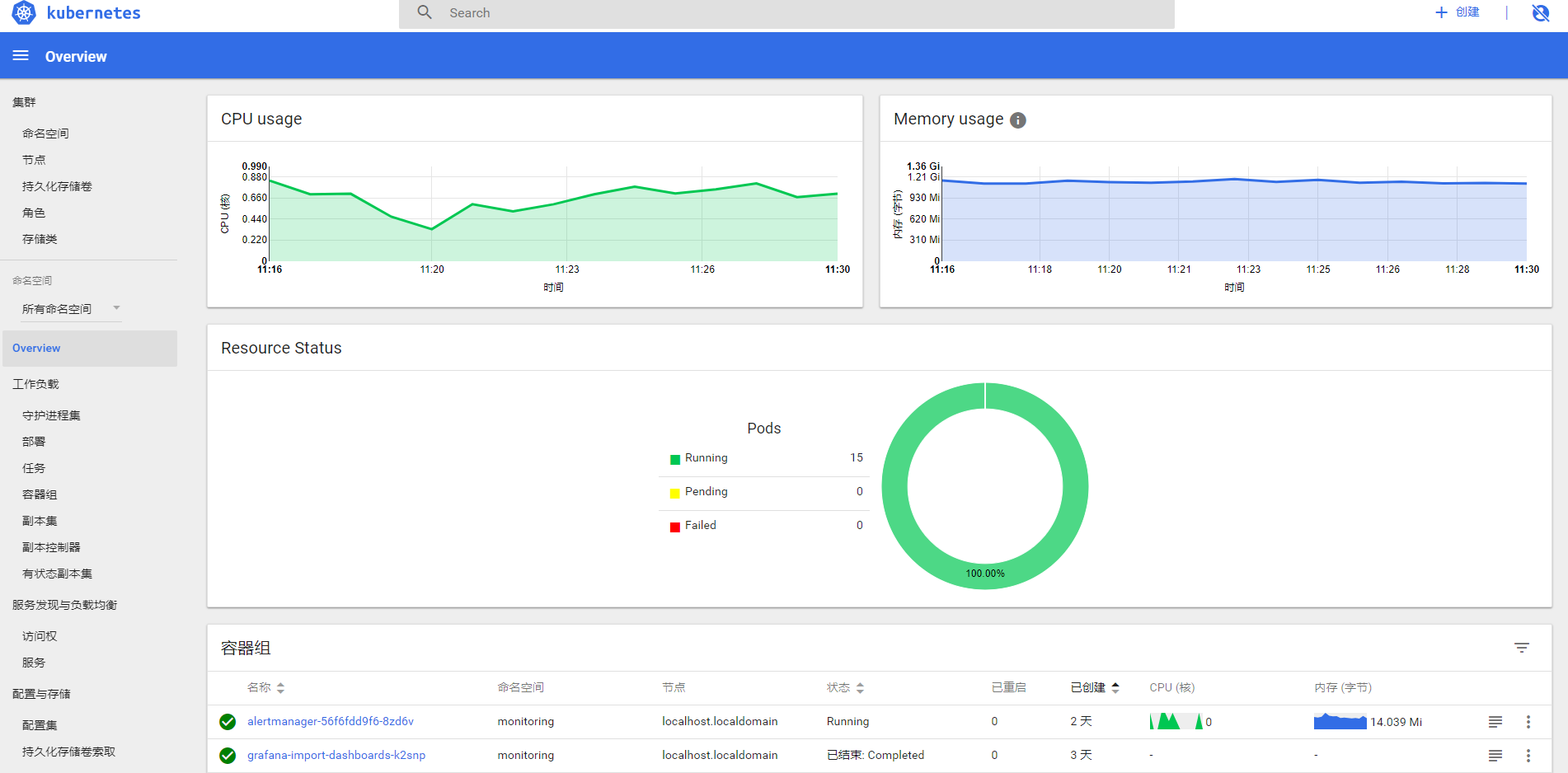
Task: Click green Running legend swatch
Action: (x=675, y=460)
